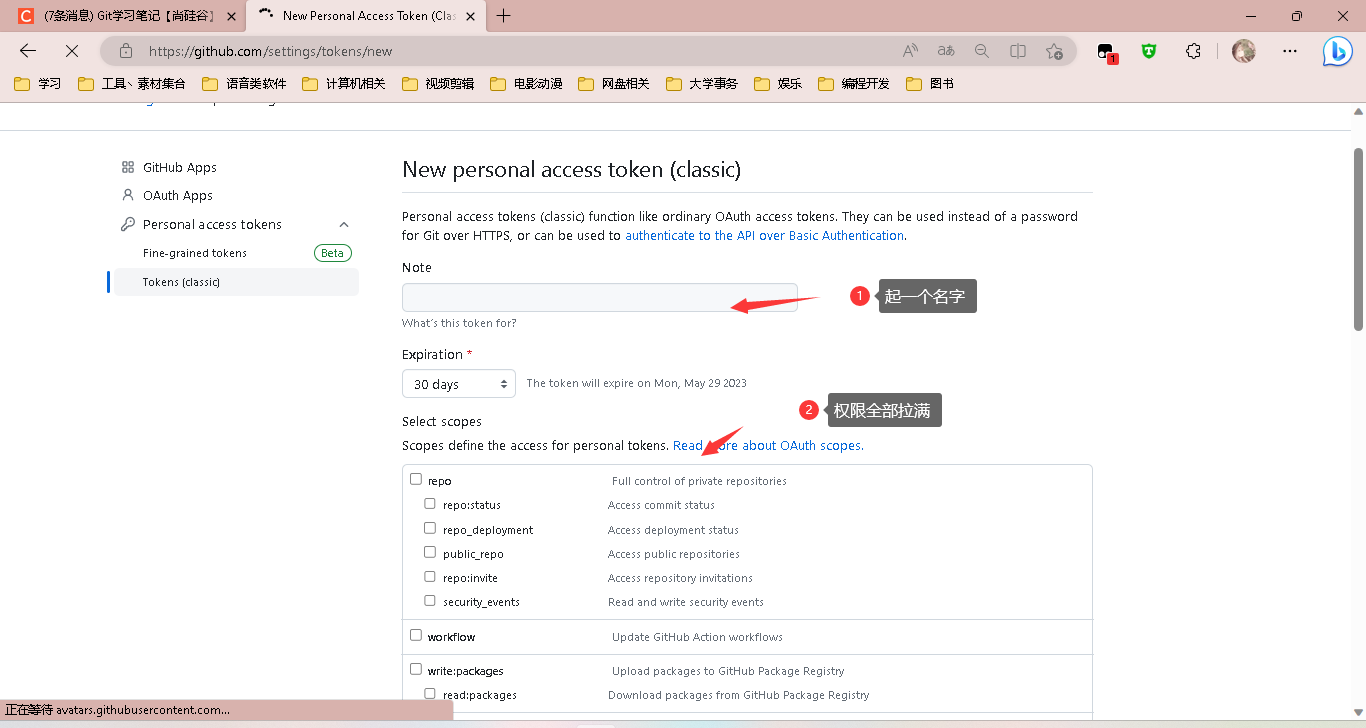Open the 网盘相关 bookmark folder

pyautogui.click(x=615, y=84)
